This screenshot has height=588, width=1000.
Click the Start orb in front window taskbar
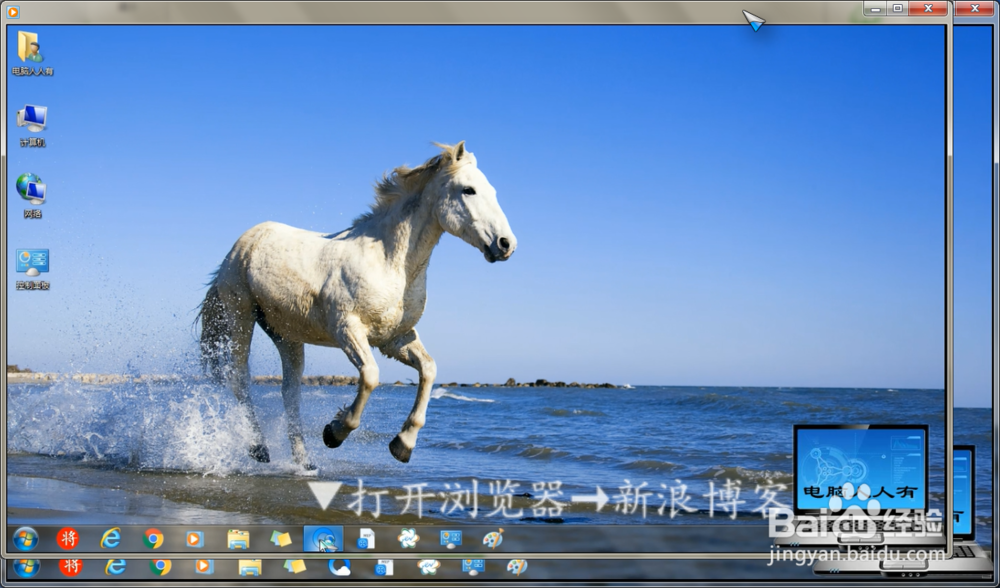[x=26, y=540]
